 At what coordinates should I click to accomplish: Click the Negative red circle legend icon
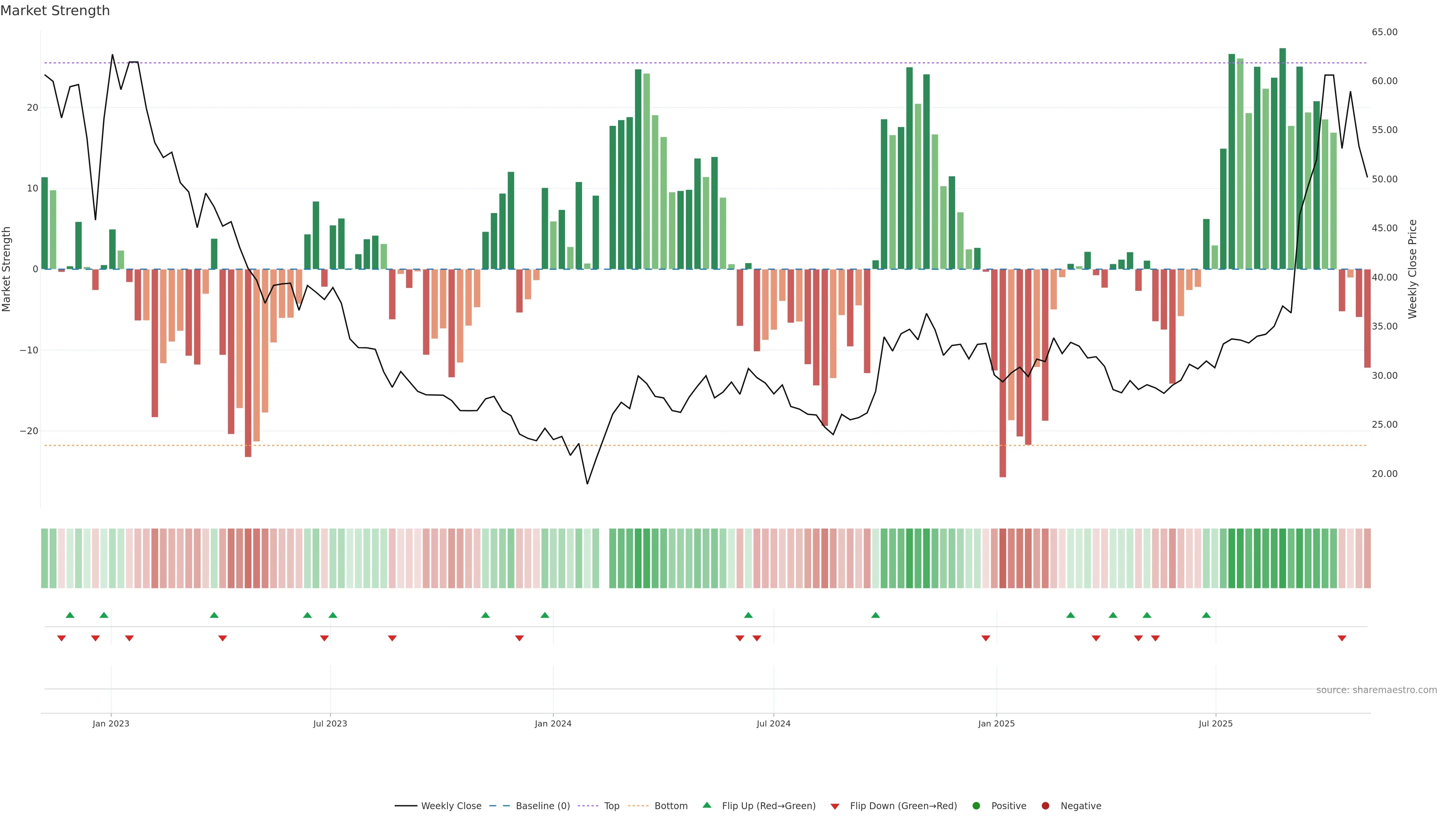(1045, 806)
